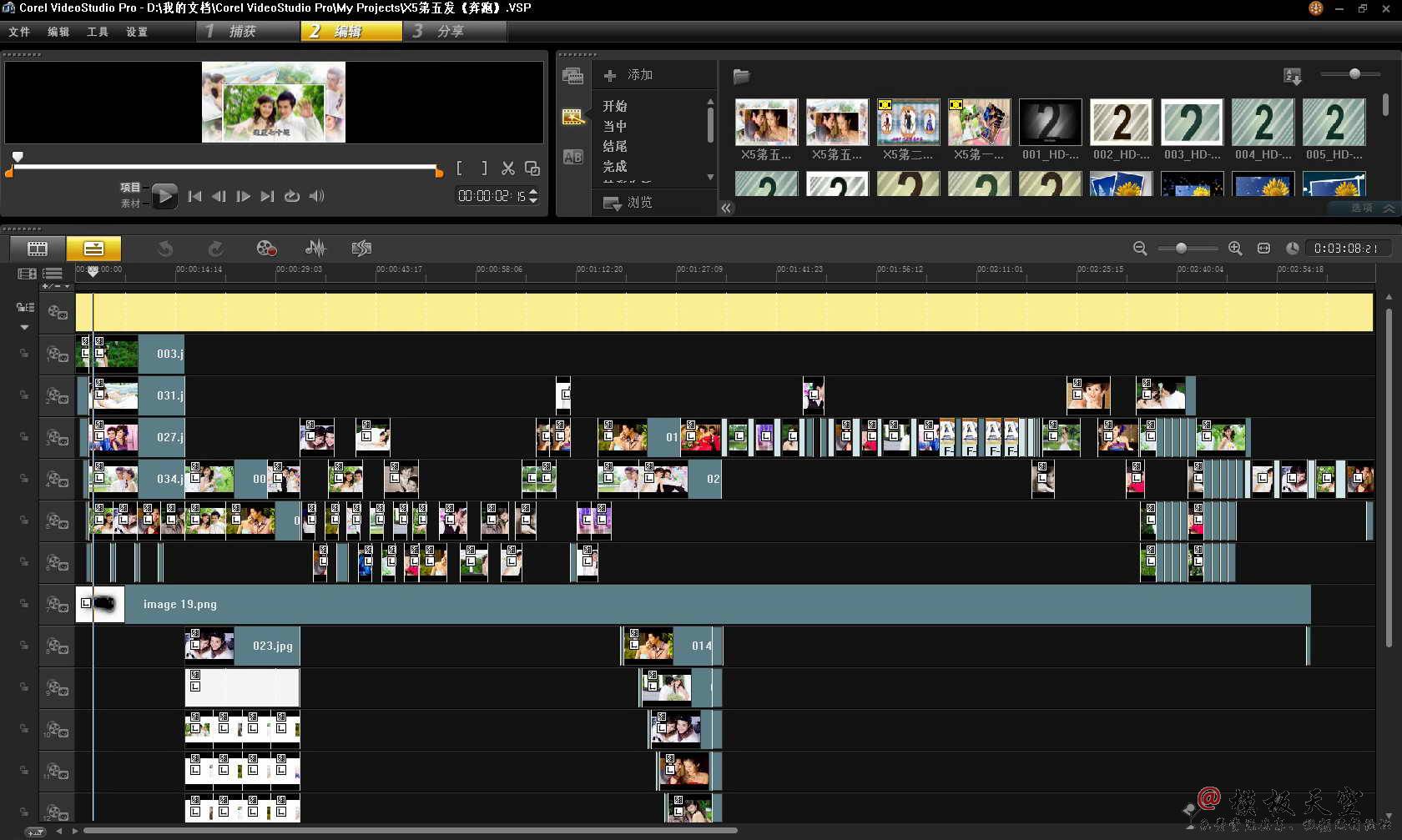
Task: Open the Instant Project library icon
Action: tap(573, 117)
